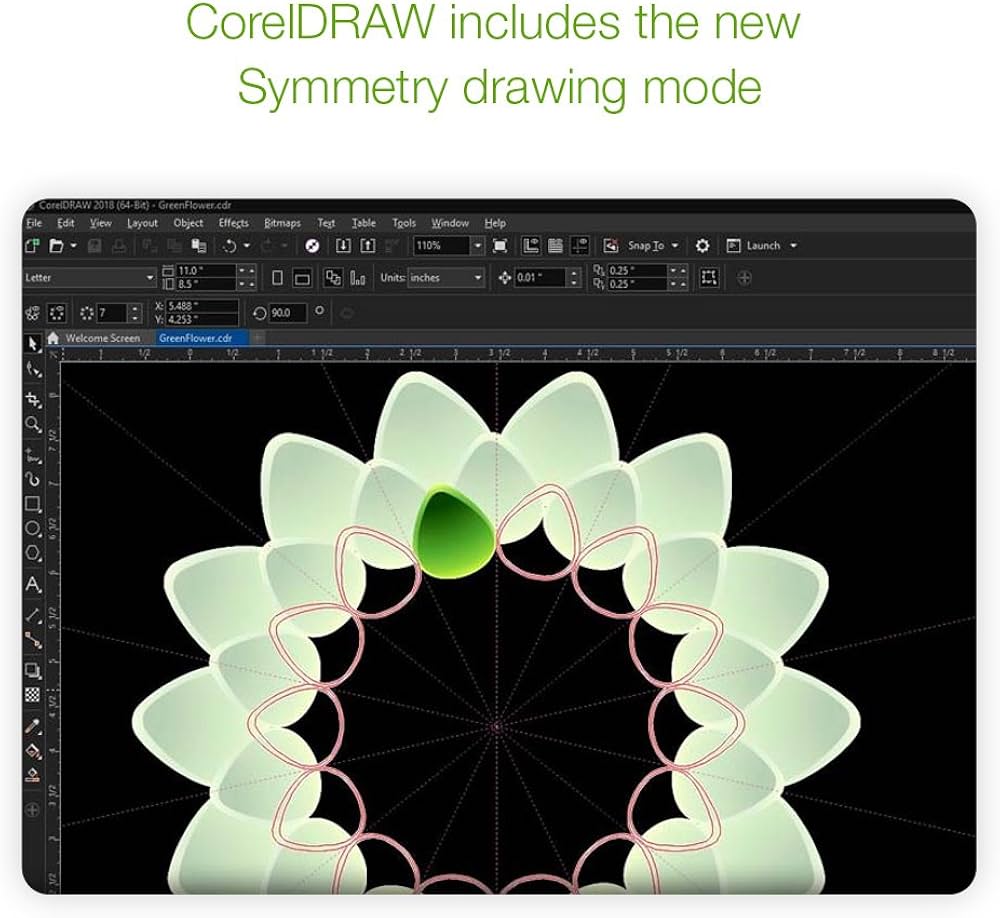Click the Import icon
The image size is (1000, 918).
[343, 246]
